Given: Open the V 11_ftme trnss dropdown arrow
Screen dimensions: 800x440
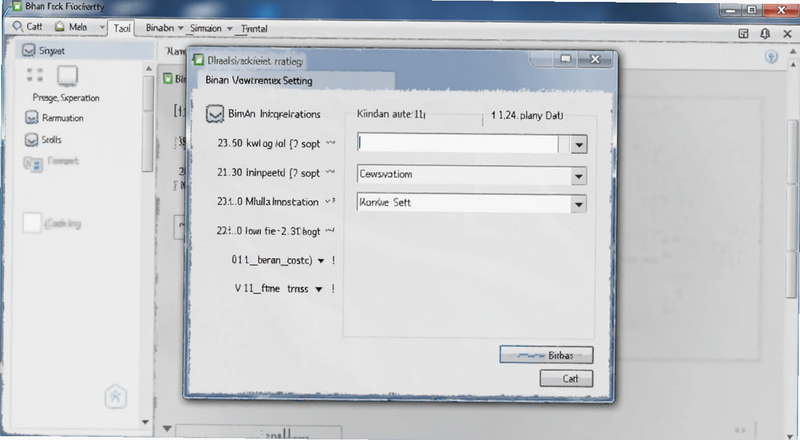Looking at the screenshot, I should pos(319,289).
